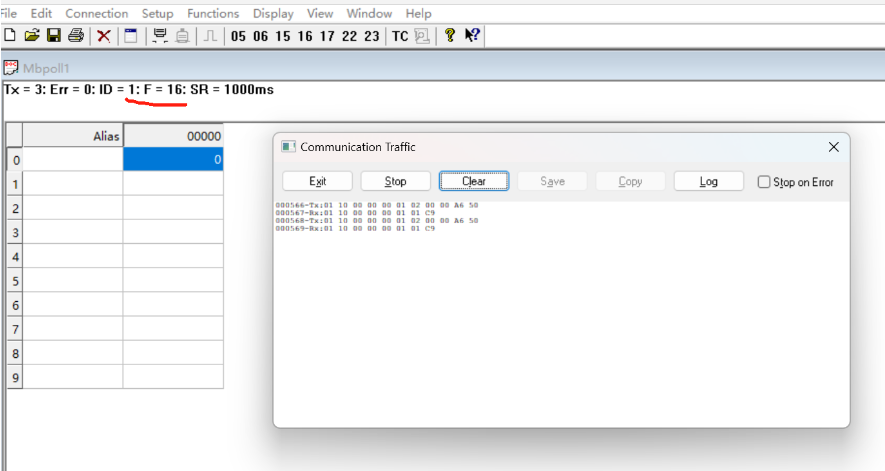Select row header 3
This screenshot has height=471, width=885.
[x=15, y=232]
